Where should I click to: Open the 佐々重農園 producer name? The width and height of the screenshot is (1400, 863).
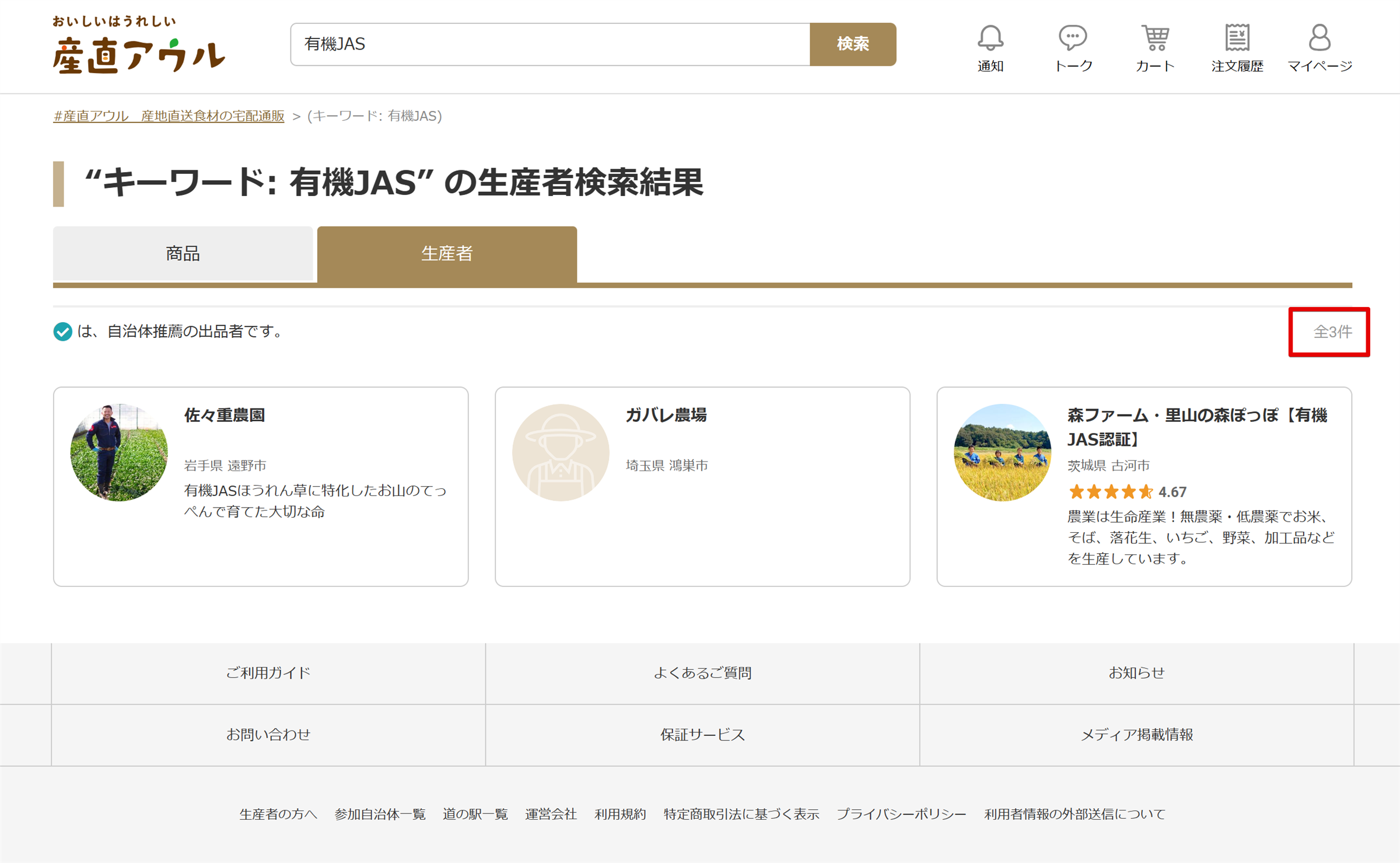tap(225, 415)
